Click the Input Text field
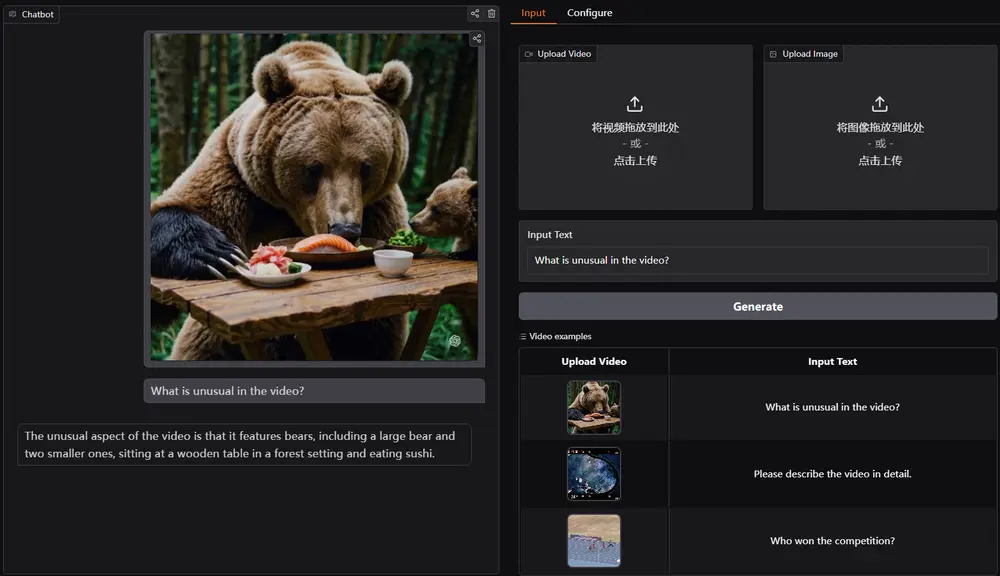Image resolution: width=1000 pixels, height=576 pixels. tap(758, 260)
